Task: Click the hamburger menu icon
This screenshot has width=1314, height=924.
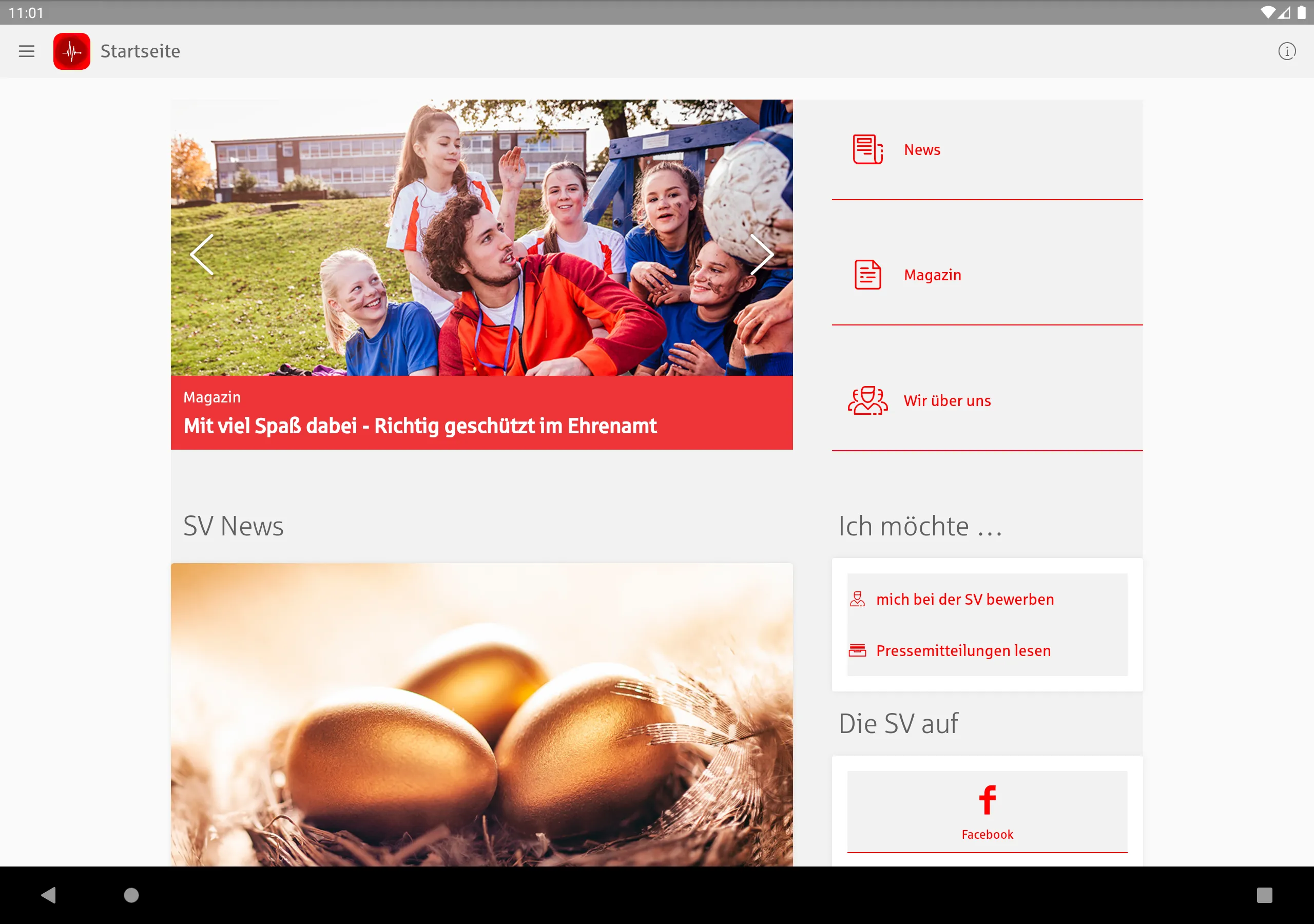Action: tap(27, 51)
